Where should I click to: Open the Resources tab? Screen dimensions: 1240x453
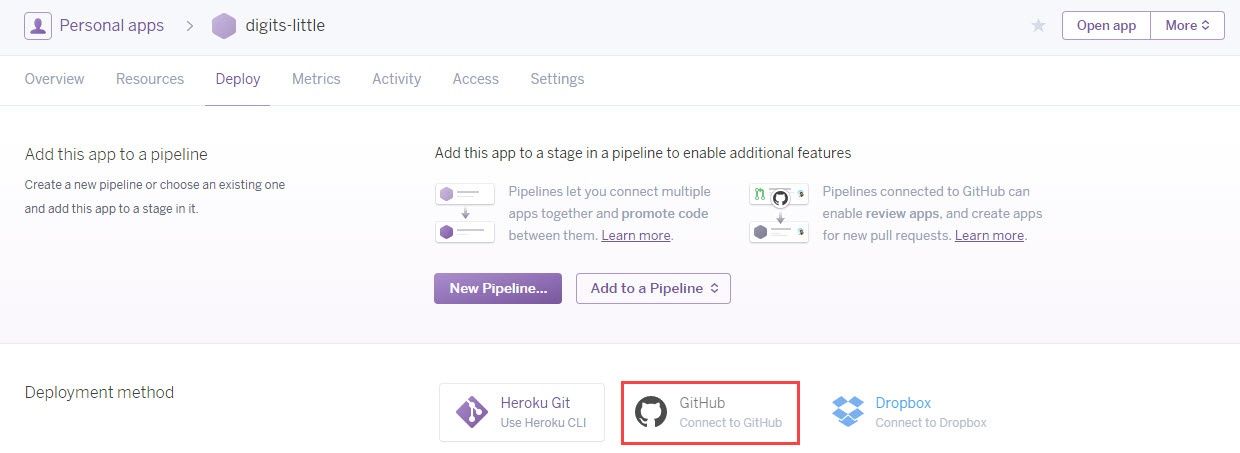pyautogui.click(x=150, y=79)
